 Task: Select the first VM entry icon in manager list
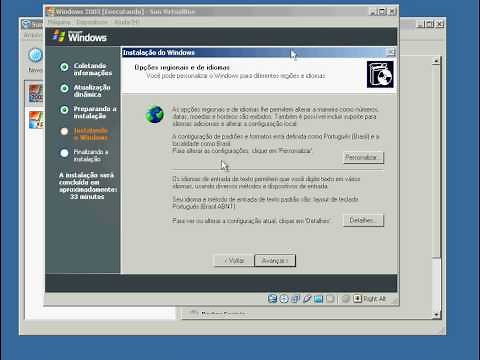pos(36,93)
